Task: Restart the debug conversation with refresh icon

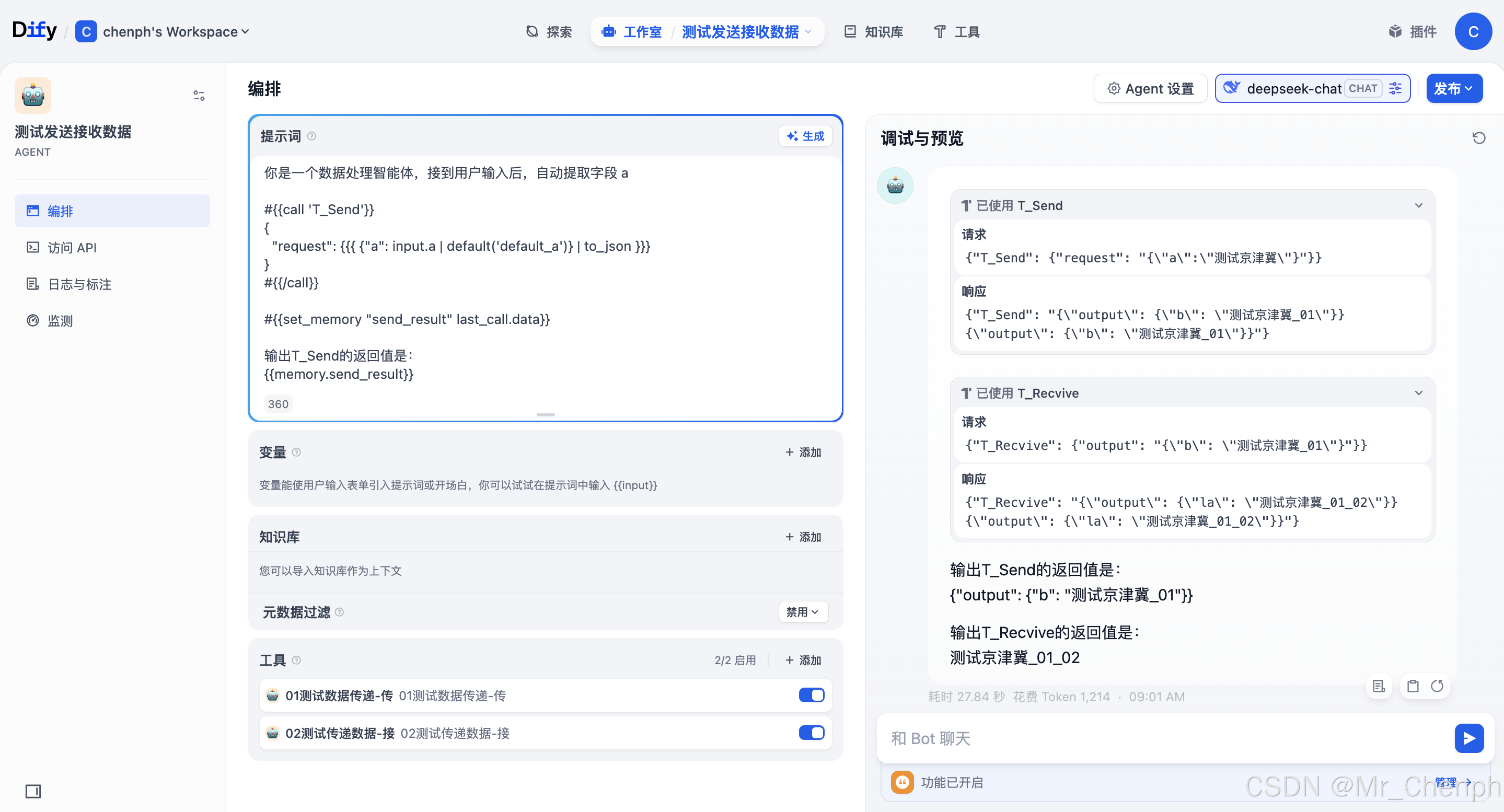Action: (1478, 138)
